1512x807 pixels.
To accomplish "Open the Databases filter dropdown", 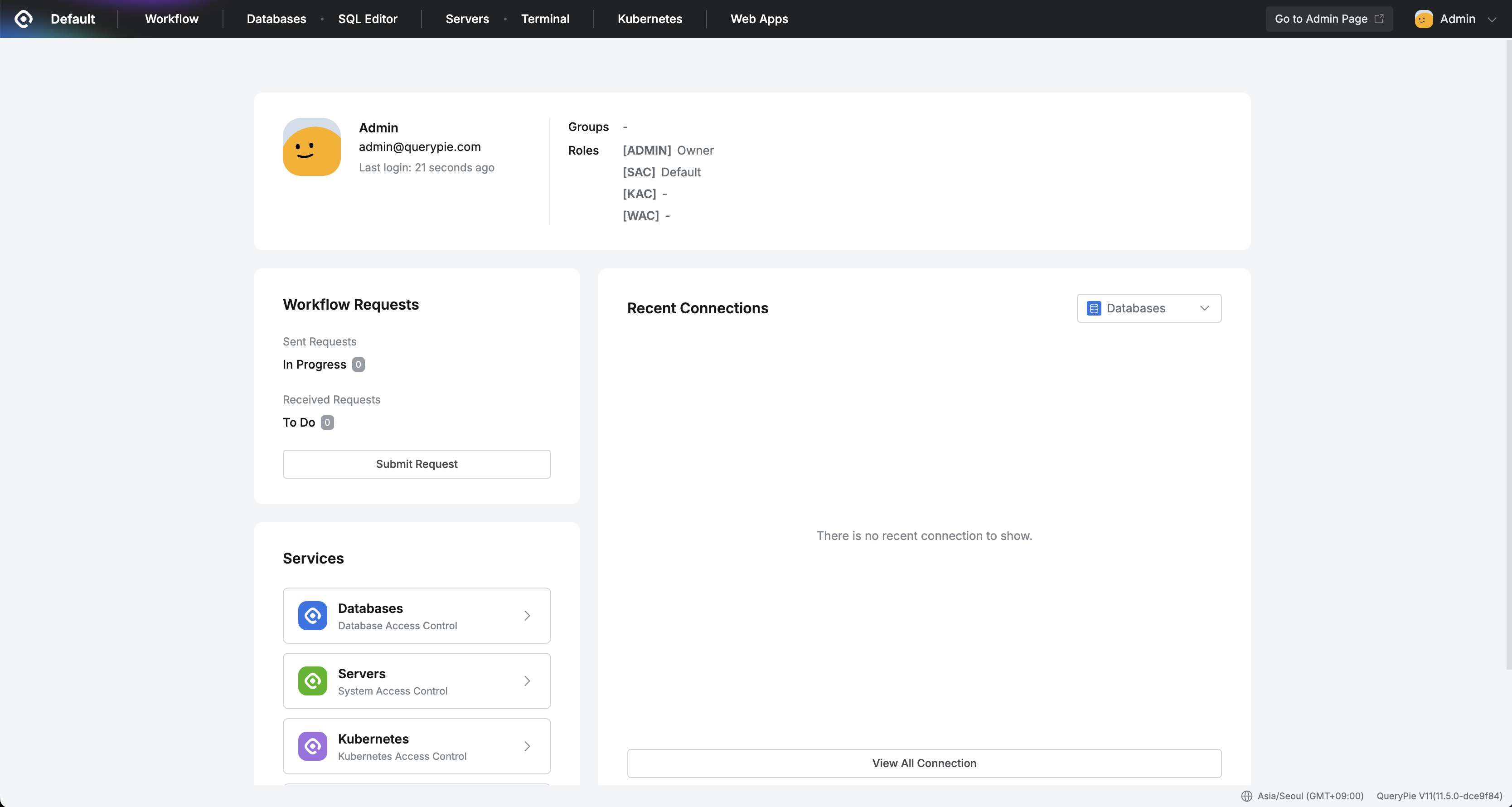I will pos(1149,308).
